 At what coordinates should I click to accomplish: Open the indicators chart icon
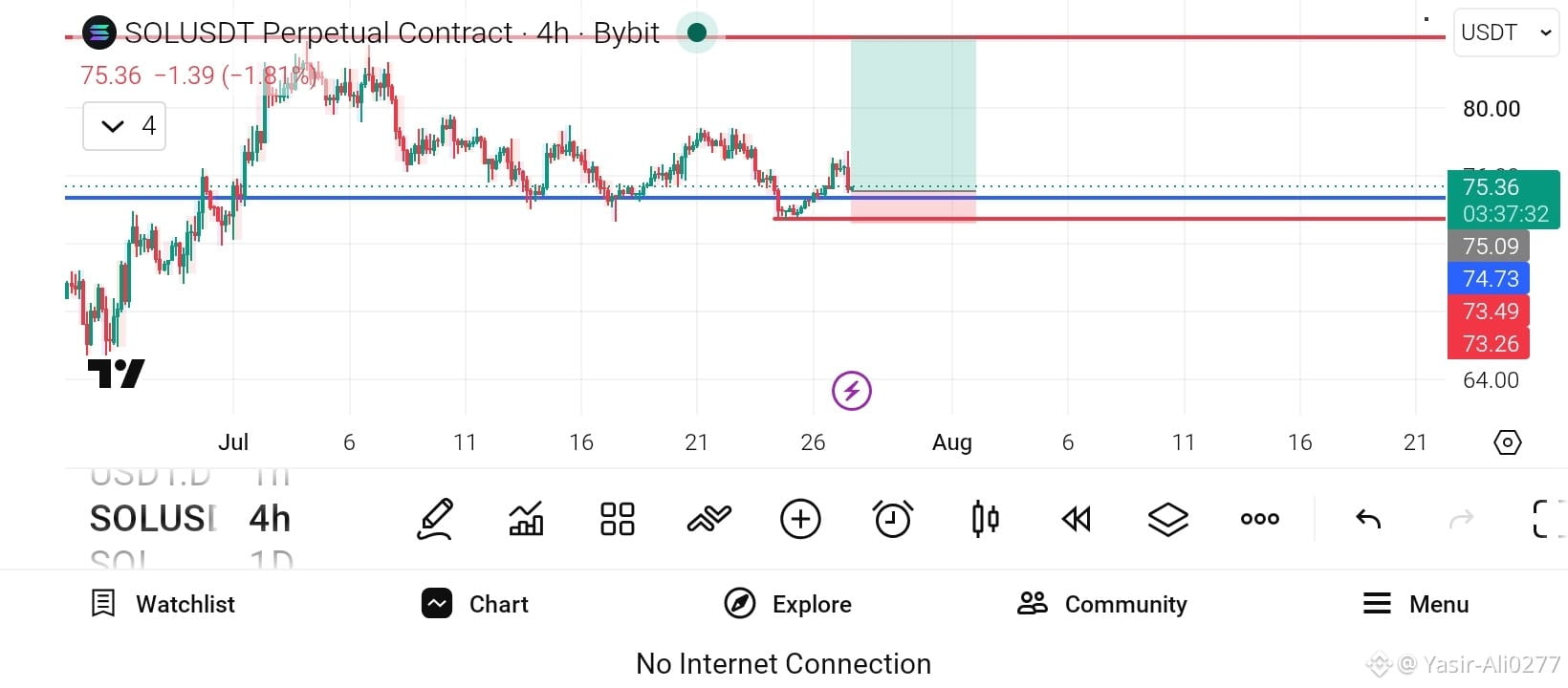tap(526, 519)
